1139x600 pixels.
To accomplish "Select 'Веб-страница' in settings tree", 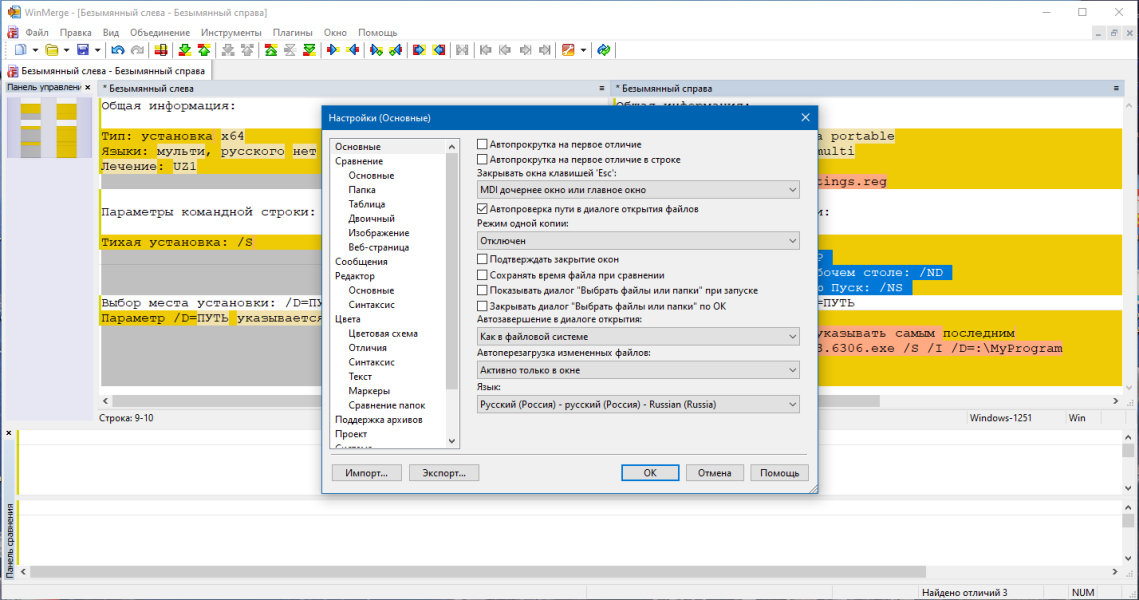I will tap(378, 247).
